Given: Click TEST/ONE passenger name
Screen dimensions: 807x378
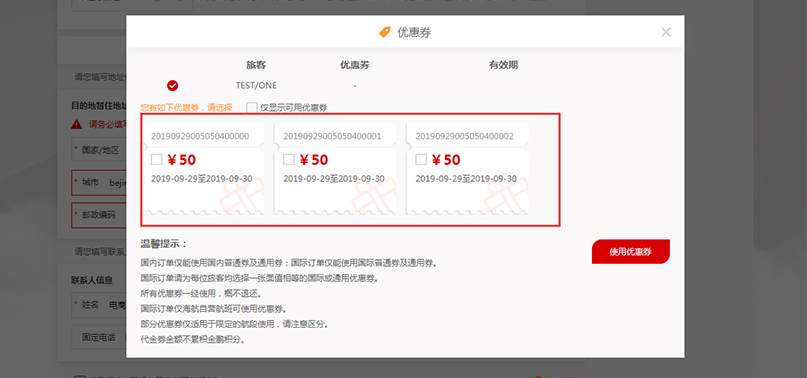Looking at the screenshot, I should click(x=256, y=85).
